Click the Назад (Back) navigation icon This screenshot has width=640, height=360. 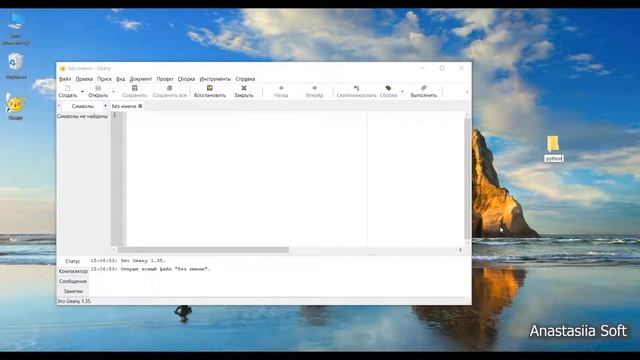(281, 91)
